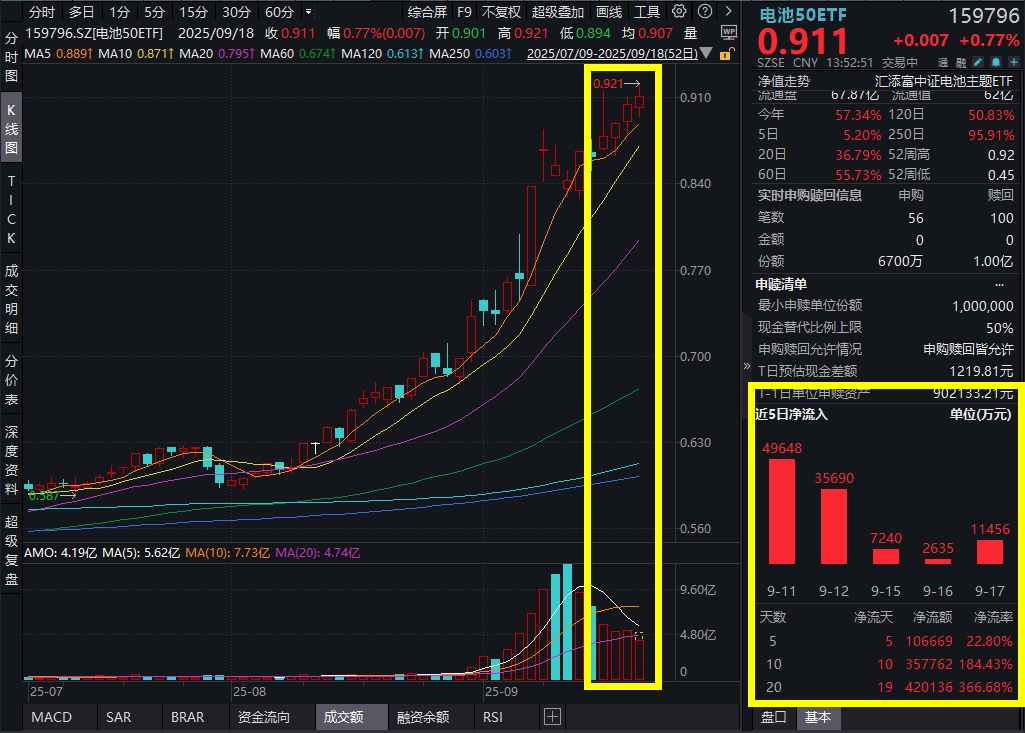Open the annotation pencil icon near the price

[x=978, y=62]
